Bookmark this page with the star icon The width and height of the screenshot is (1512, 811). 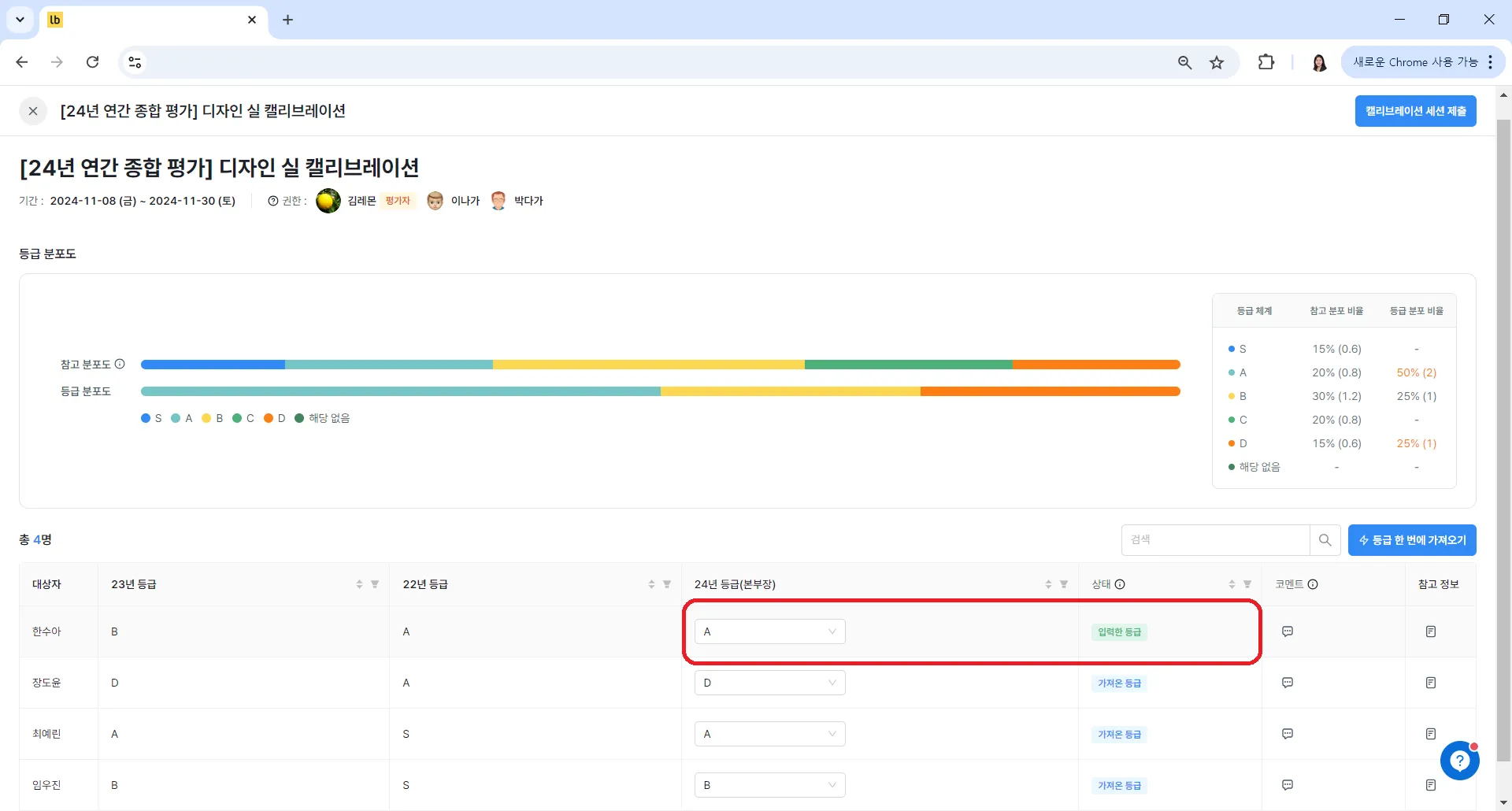point(1217,62)
